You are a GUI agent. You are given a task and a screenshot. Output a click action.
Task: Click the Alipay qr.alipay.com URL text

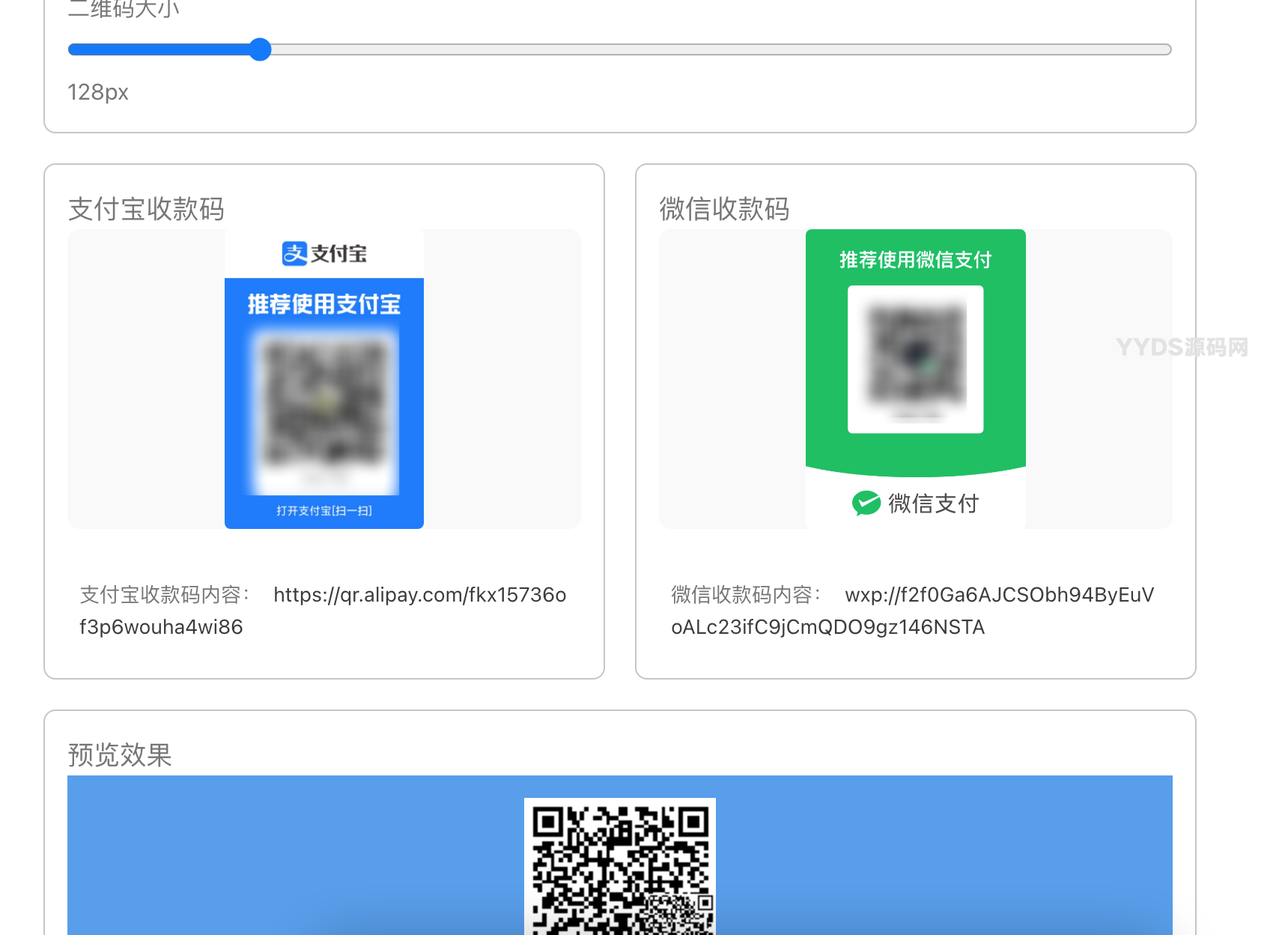pyautogui.click(x=419, y=595)
